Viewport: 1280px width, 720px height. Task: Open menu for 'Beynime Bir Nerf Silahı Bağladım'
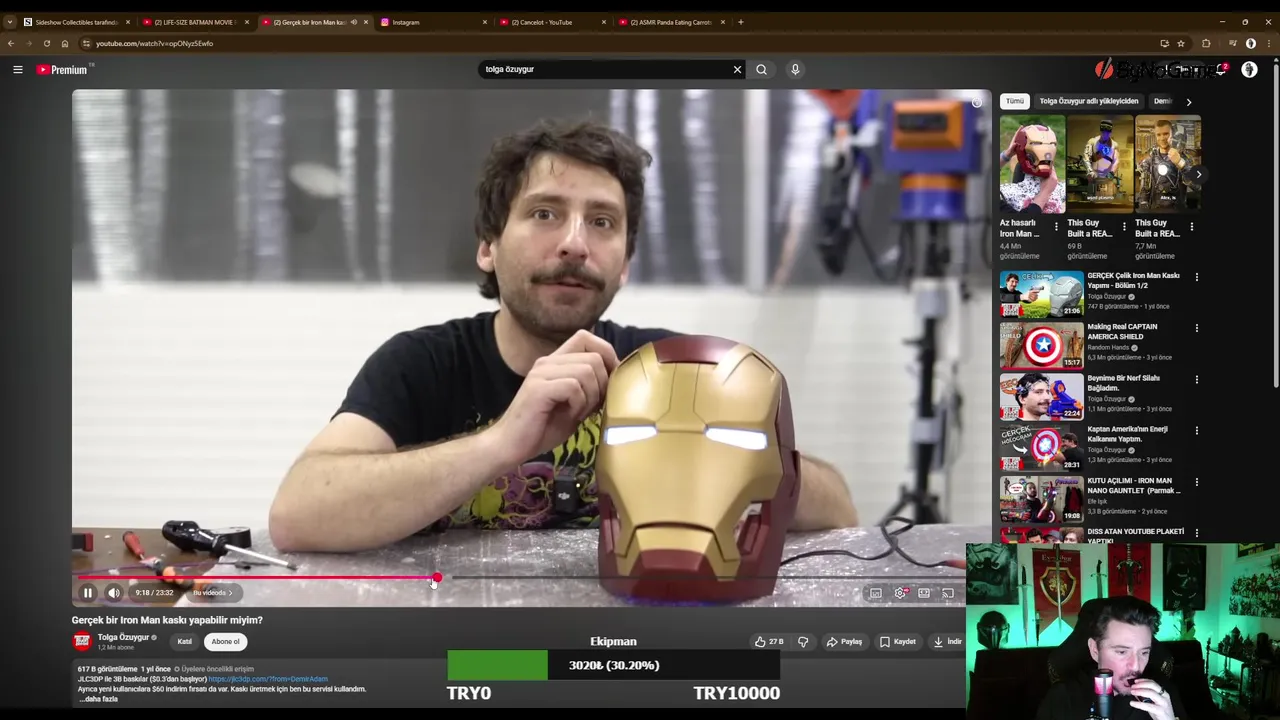tap(1197, 380)
